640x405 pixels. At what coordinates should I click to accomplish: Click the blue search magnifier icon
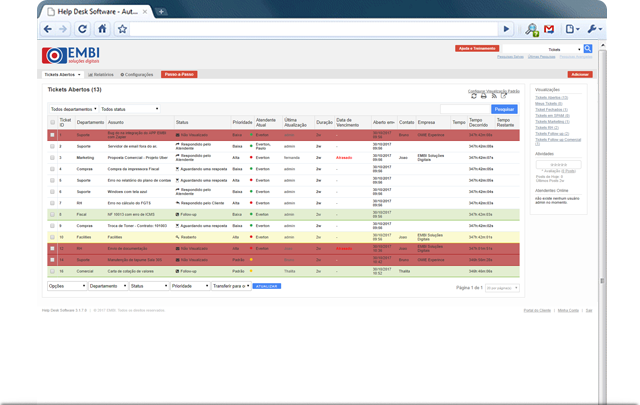[x=588, y=48]
